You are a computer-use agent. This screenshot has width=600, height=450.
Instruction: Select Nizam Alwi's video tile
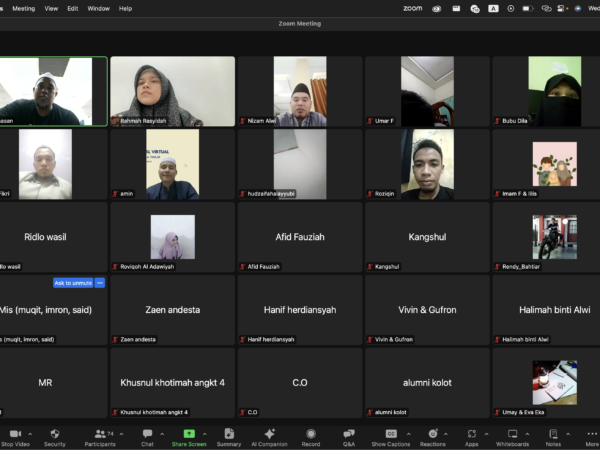[x=300, y=91]
